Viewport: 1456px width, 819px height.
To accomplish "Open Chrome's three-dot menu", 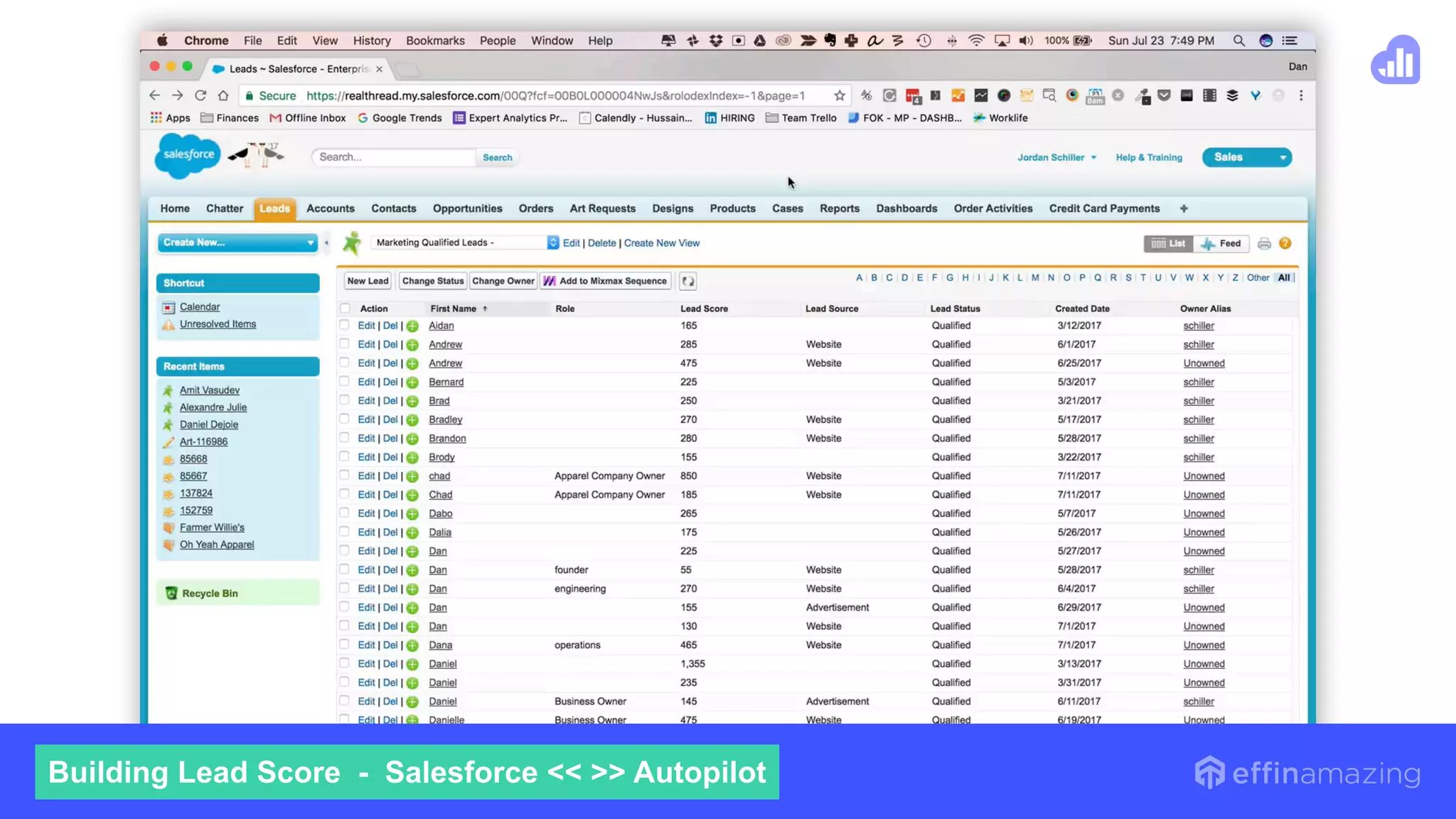I will tap(1301, 95).
